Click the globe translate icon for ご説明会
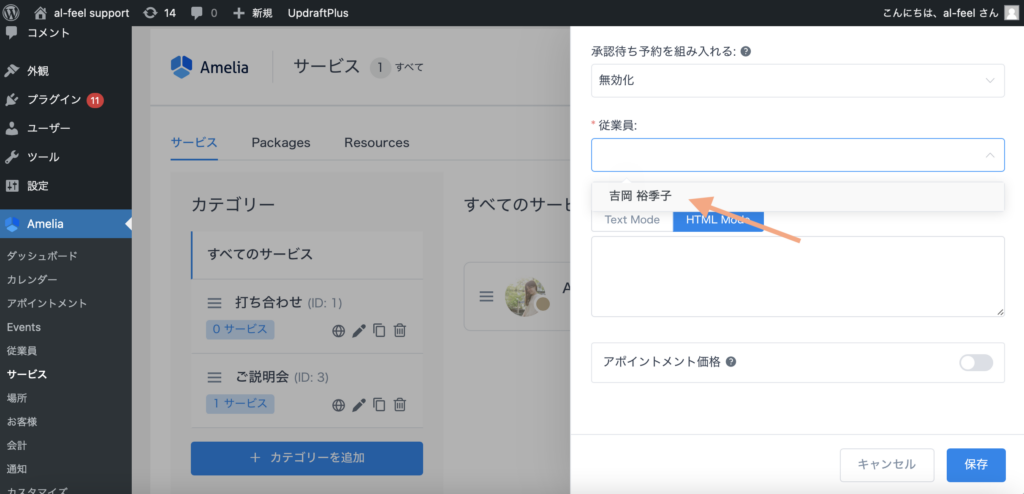 coord(338,404)
